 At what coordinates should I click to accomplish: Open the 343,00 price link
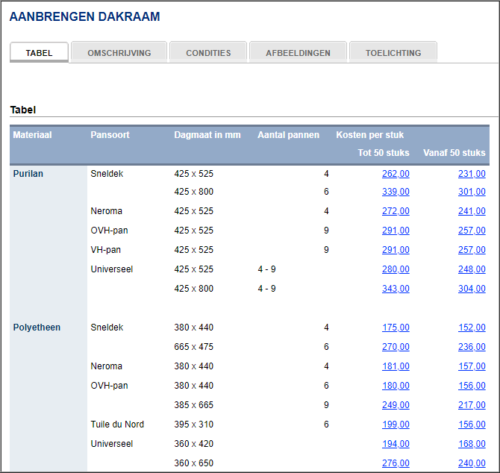(x=396, y=289)
